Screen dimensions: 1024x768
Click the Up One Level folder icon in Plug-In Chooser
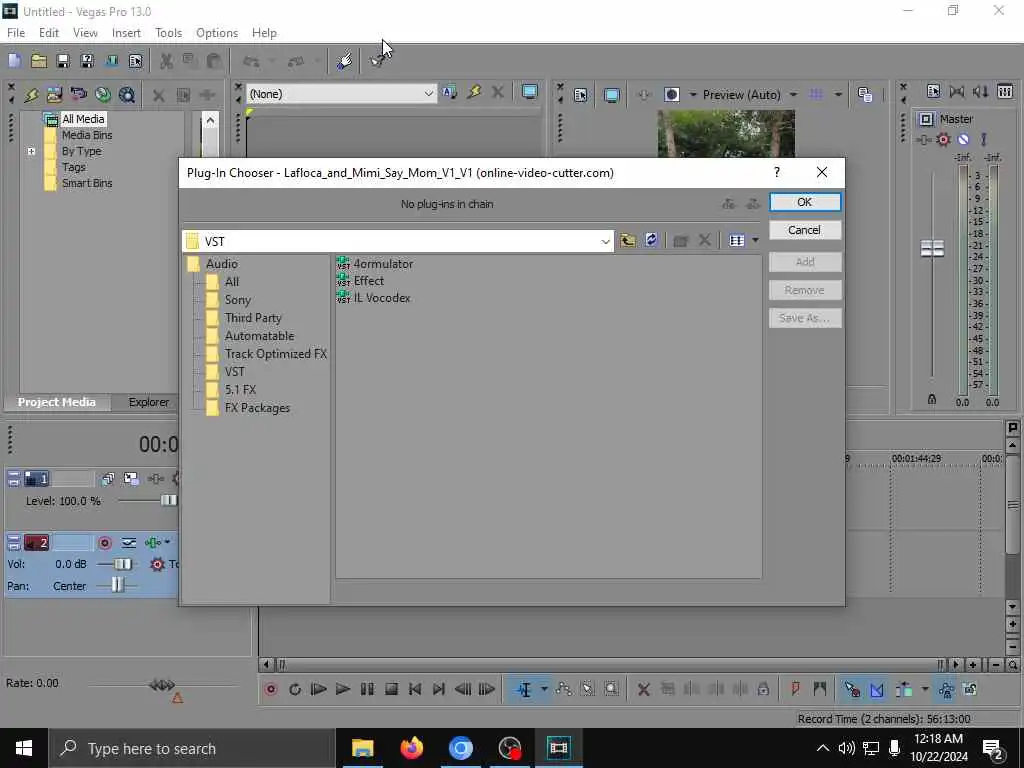pyautogui.click(x=628, y=240)
